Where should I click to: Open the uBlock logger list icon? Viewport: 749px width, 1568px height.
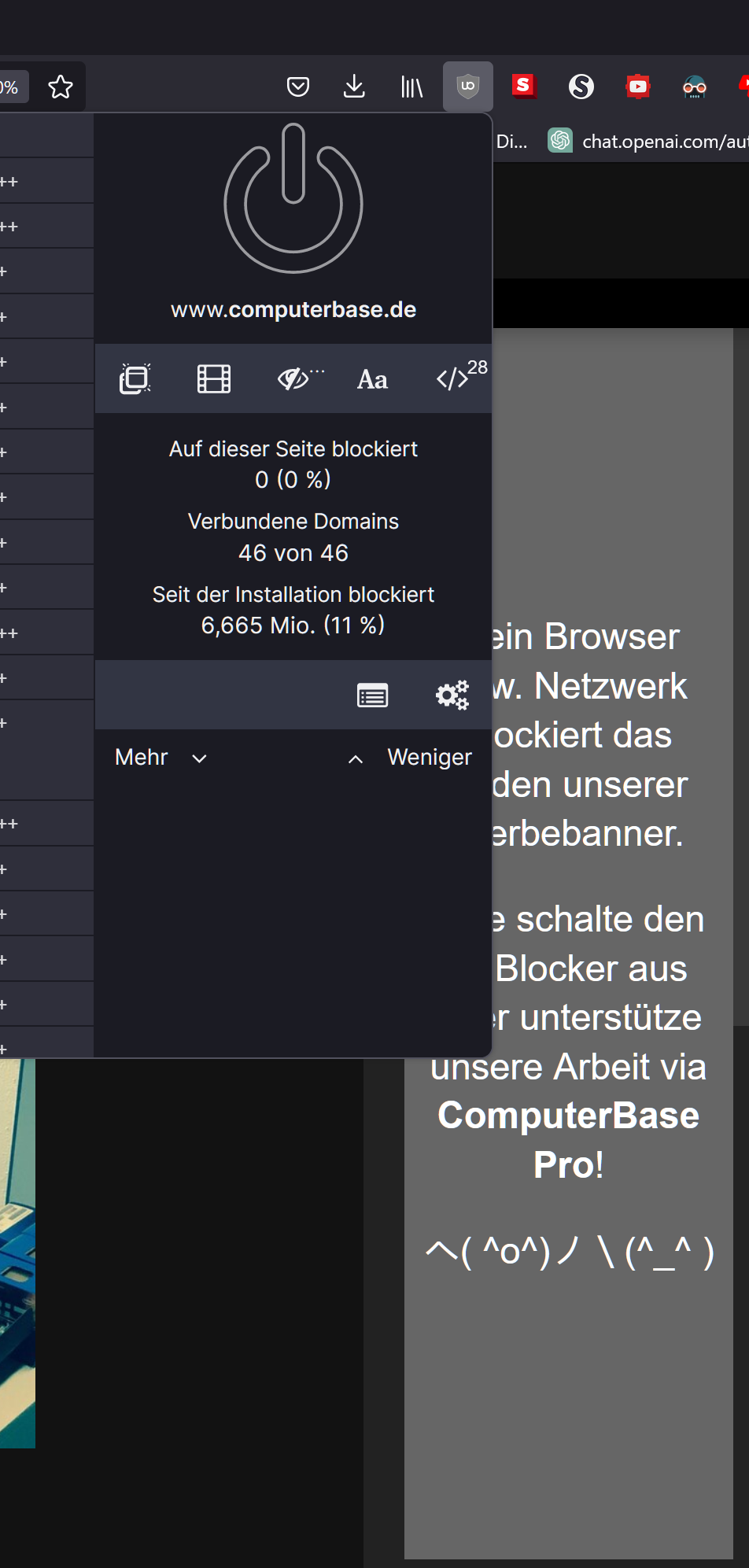click(x=373, y=695)
